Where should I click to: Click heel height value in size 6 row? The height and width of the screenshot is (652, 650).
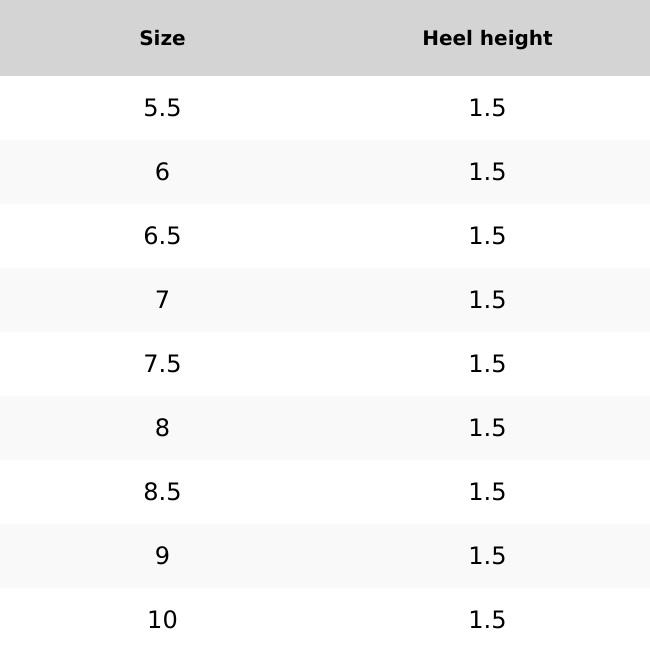coord(487,172)
